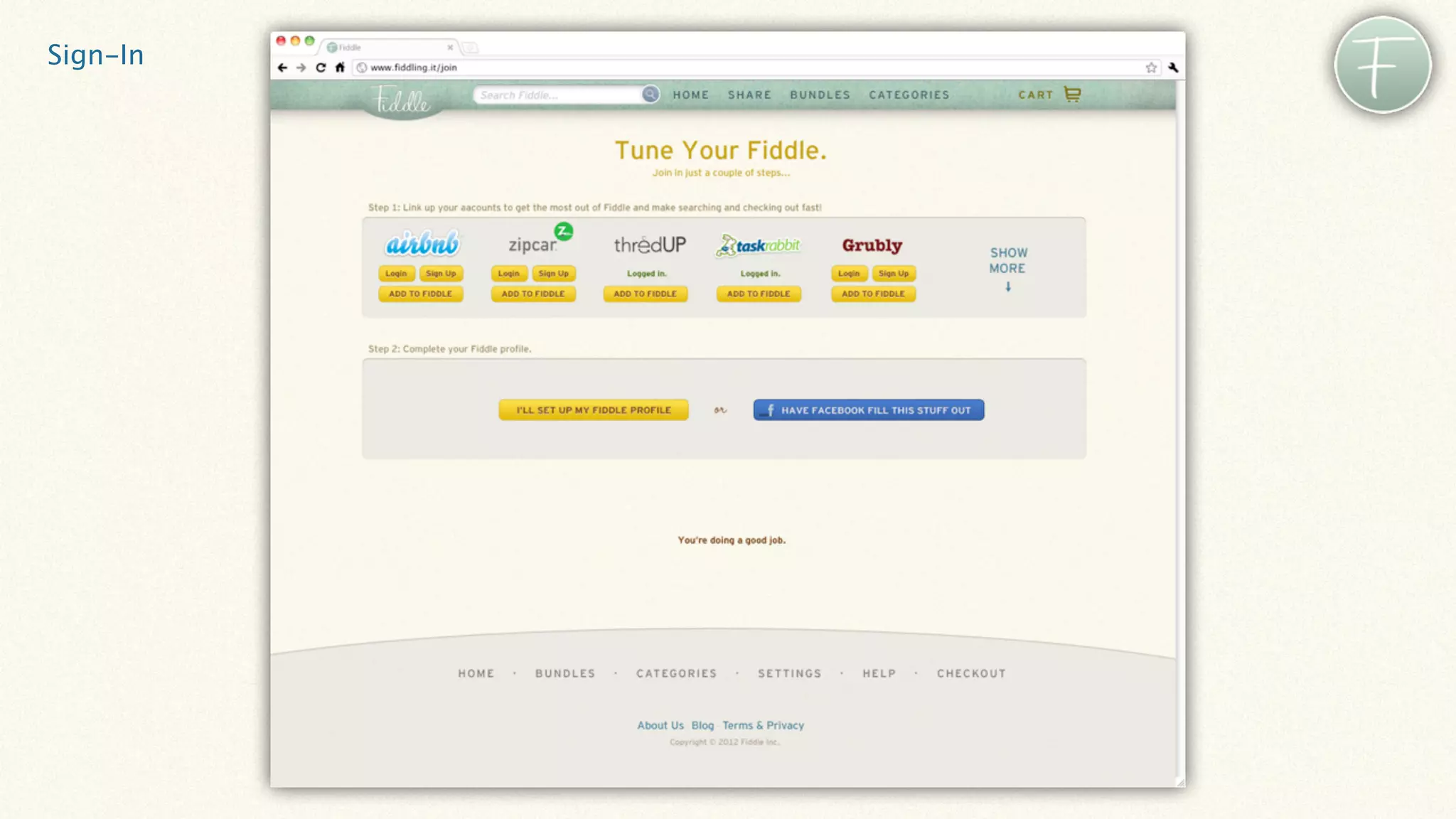
Task: Open browser wrench settings icon
Action: point(1173,68)
